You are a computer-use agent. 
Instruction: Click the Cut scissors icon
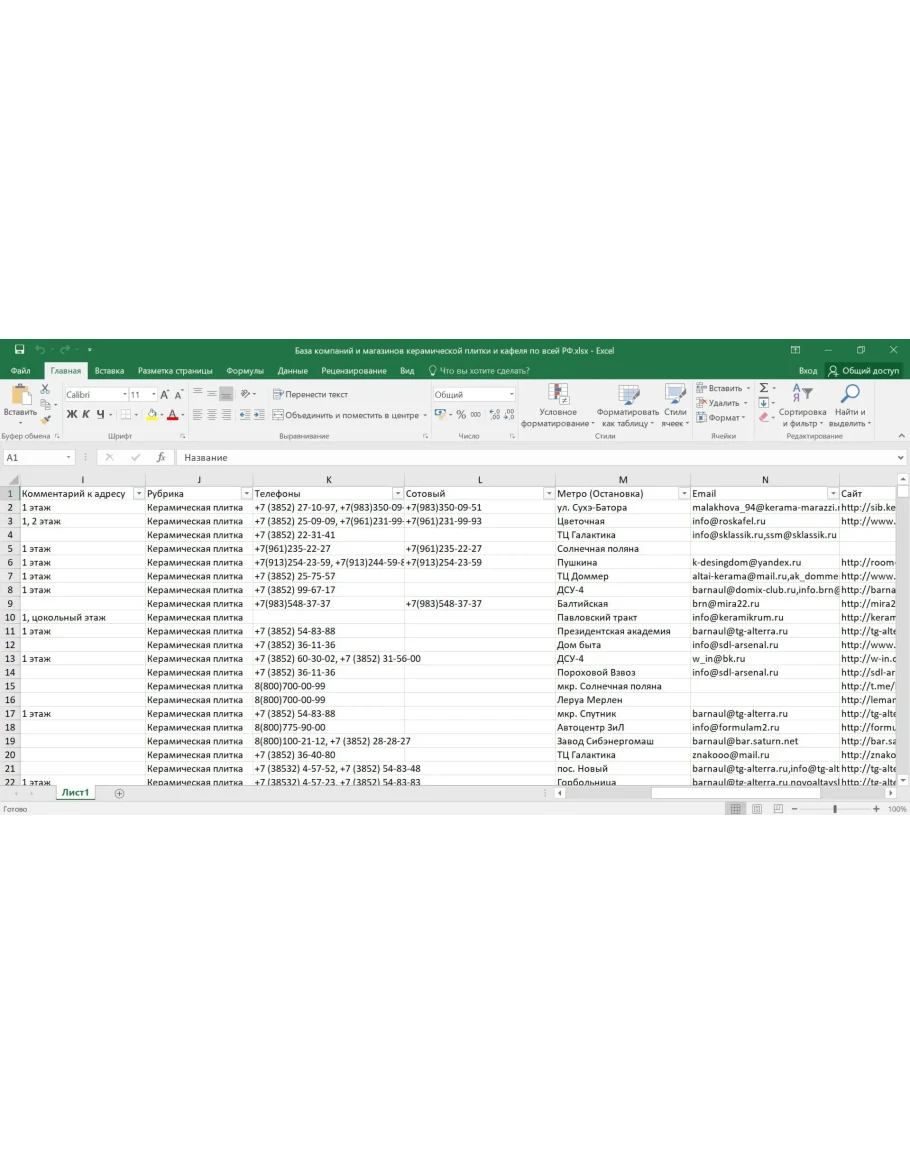point(46,388)
